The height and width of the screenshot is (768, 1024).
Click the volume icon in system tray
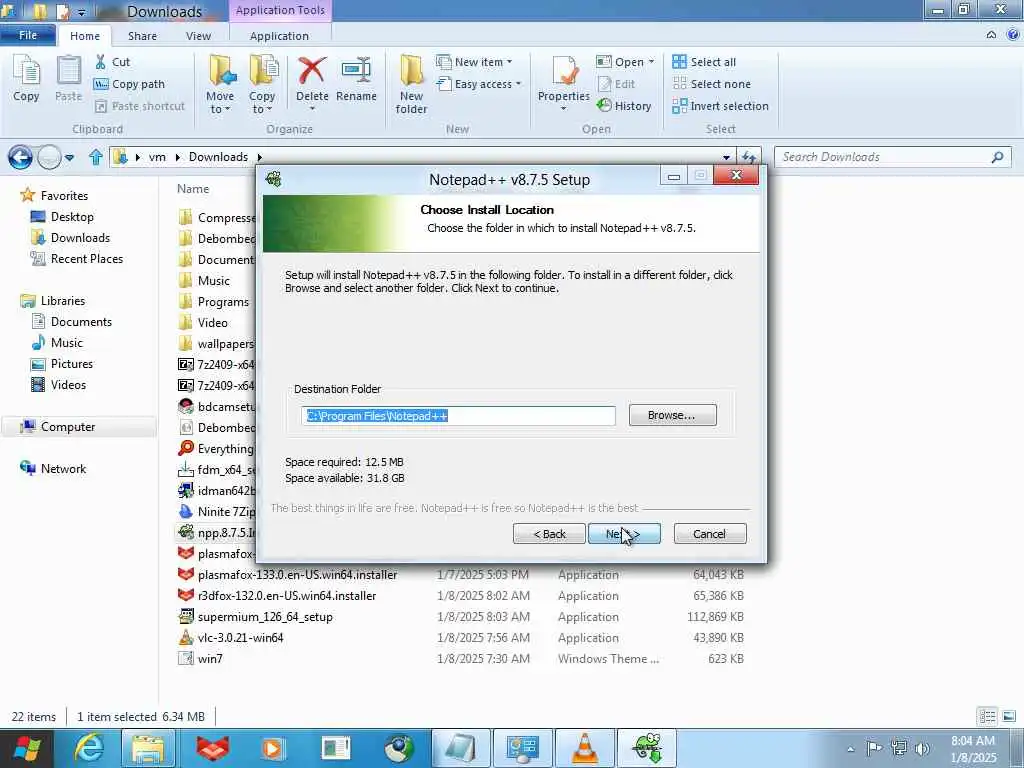coord(922,748)
